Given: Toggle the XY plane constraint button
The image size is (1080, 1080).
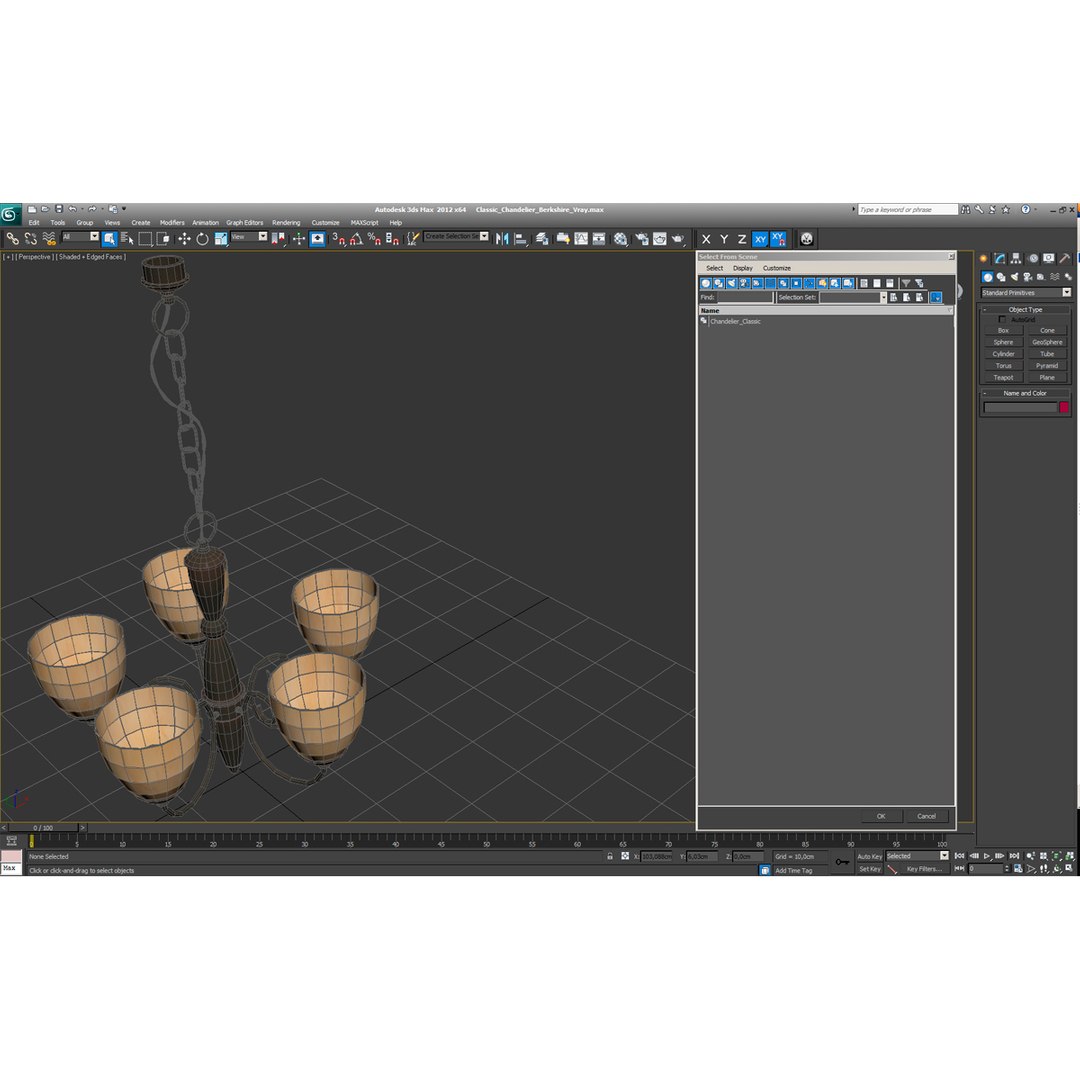Looking at the screenshot, I should coord(760,239).
